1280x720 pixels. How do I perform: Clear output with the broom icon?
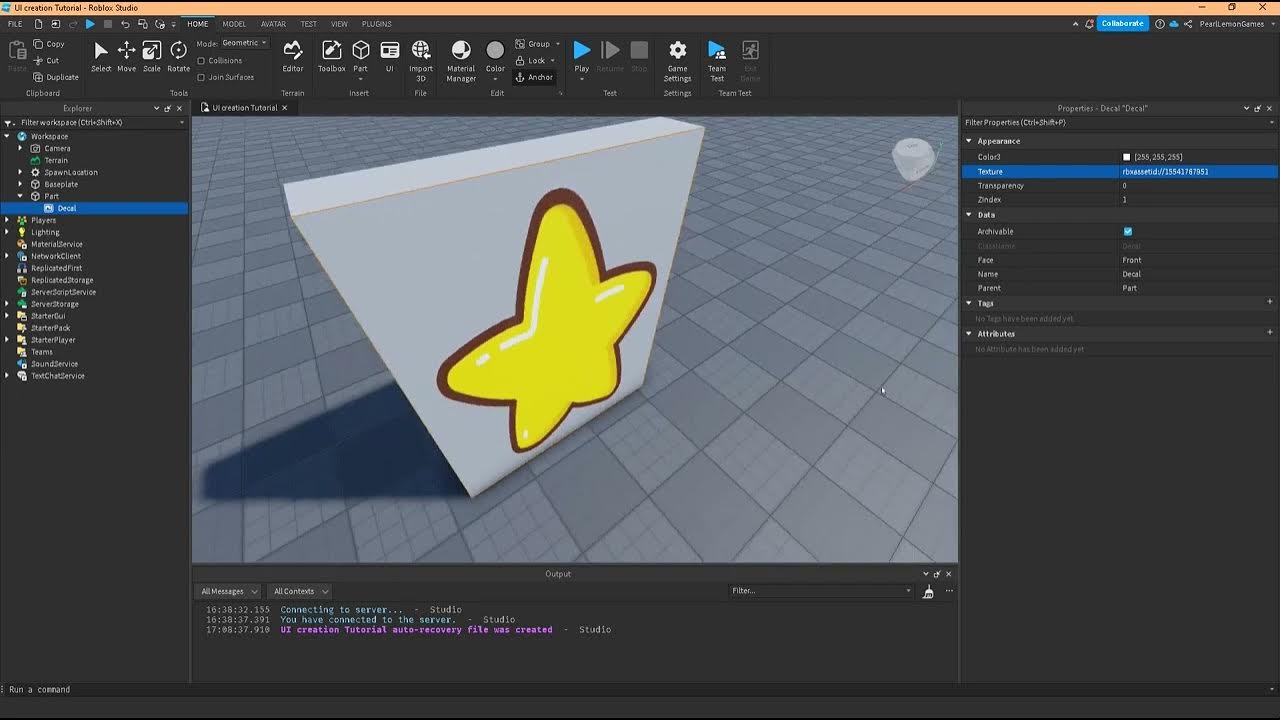point(928,592)
